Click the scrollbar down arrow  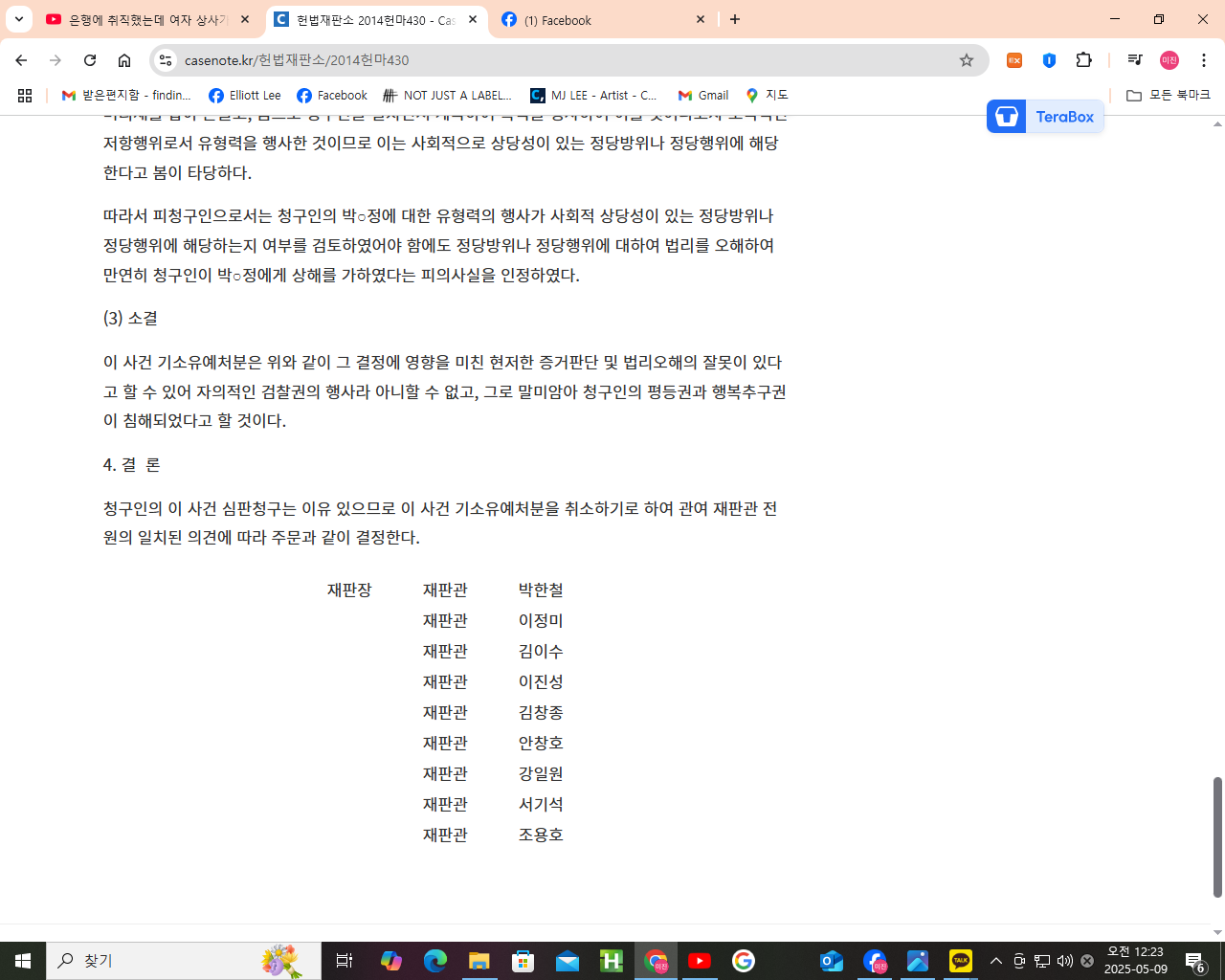pos(1217,932)
